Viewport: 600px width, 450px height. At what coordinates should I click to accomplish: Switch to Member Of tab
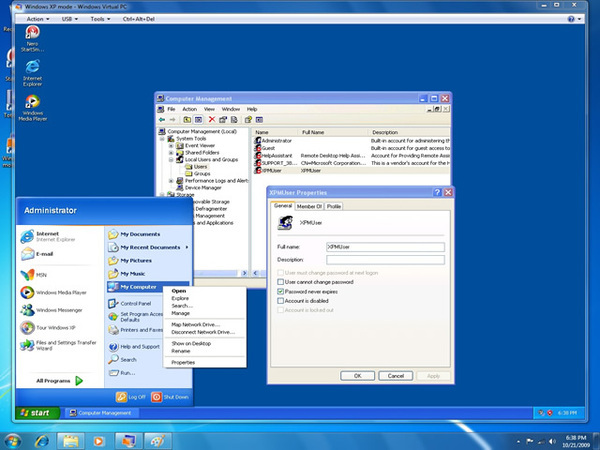(309, 206)
